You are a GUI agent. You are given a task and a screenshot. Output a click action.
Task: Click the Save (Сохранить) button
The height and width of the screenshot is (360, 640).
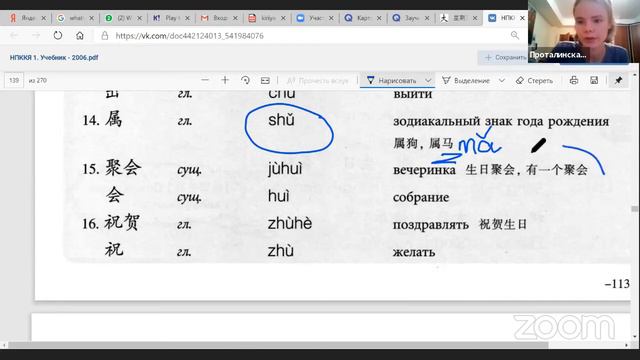coord(504,58)
